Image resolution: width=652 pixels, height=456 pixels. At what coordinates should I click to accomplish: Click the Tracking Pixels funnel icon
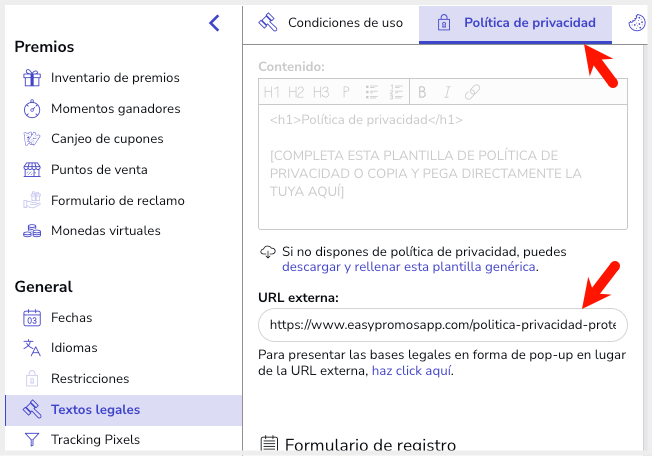coord(32,439)
